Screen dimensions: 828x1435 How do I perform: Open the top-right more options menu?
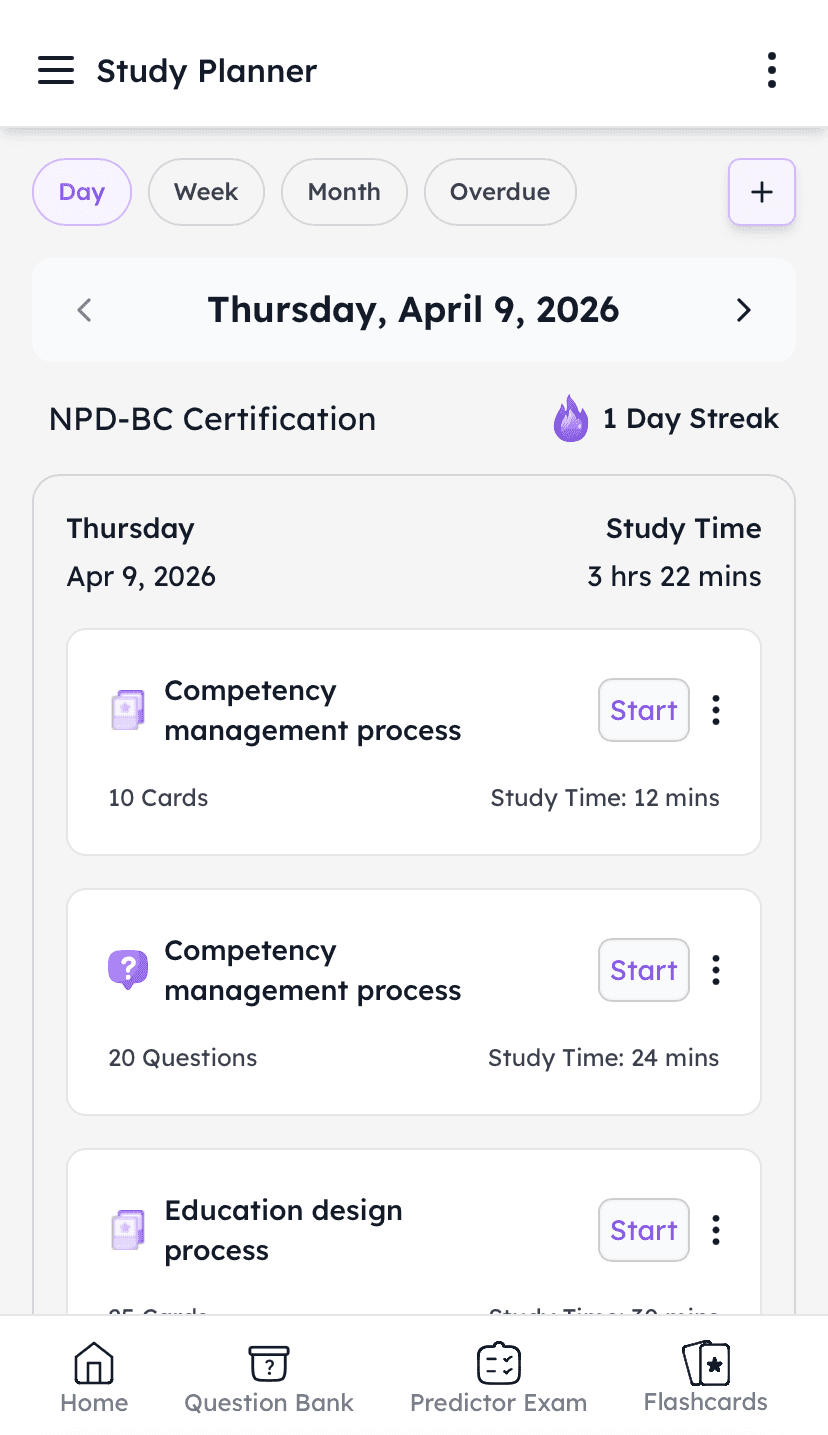[771, 71]
